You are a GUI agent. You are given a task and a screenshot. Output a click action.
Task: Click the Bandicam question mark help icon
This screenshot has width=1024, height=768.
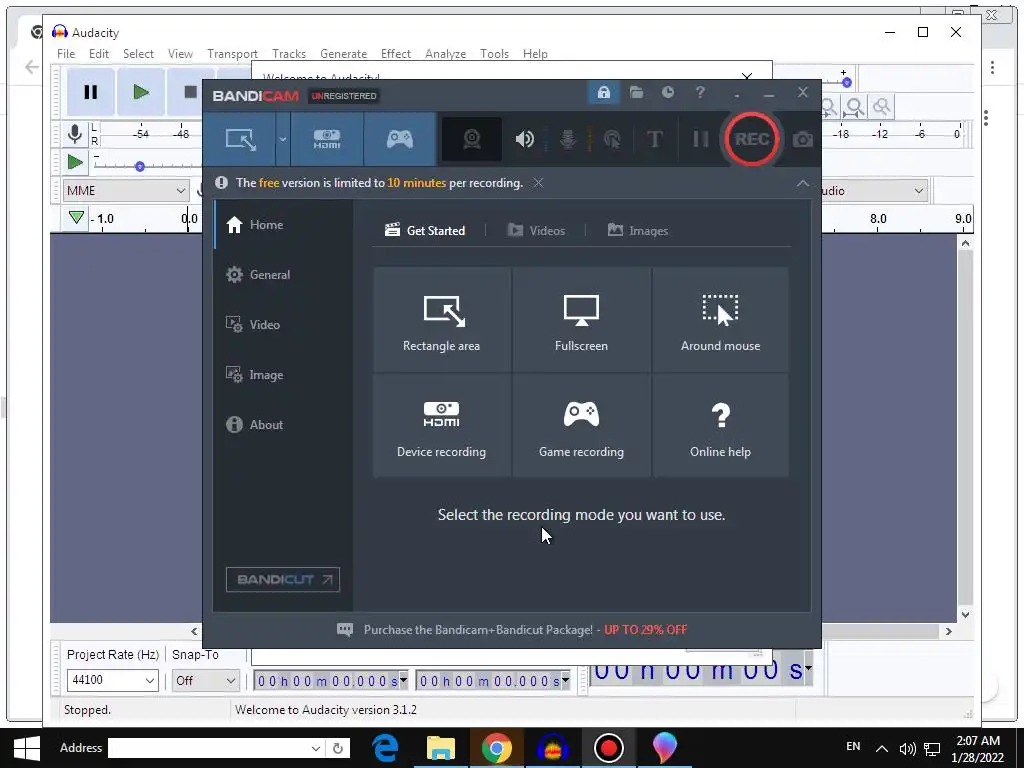[700, 93]
